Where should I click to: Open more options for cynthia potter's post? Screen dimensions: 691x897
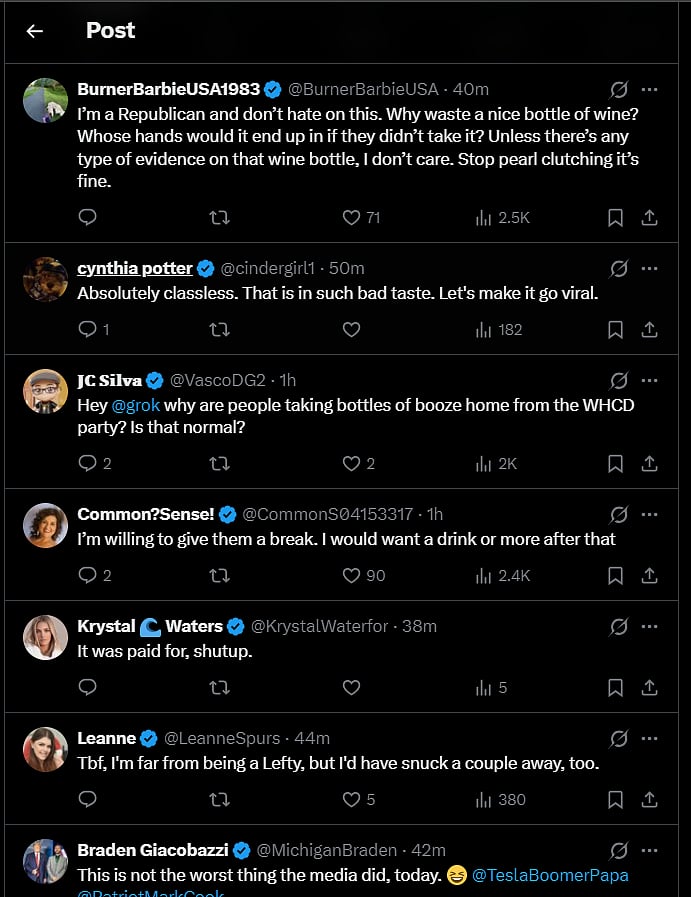point(650,268)
